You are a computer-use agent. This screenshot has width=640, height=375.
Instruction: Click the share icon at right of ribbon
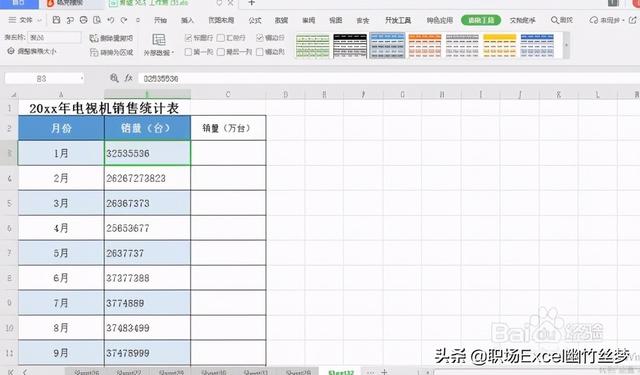click(633, 20)
